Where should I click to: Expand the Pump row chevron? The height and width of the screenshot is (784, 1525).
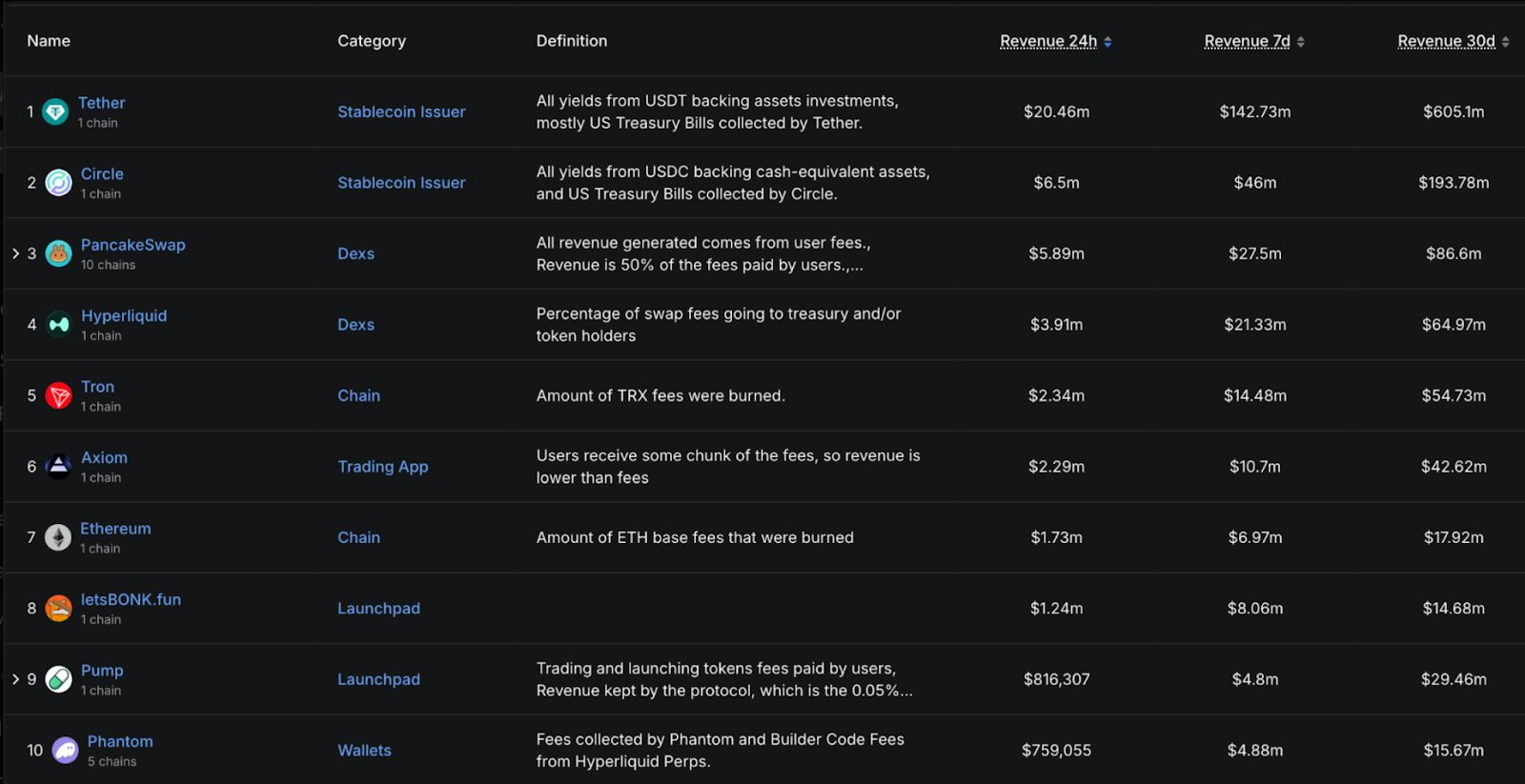coord(16,679)
